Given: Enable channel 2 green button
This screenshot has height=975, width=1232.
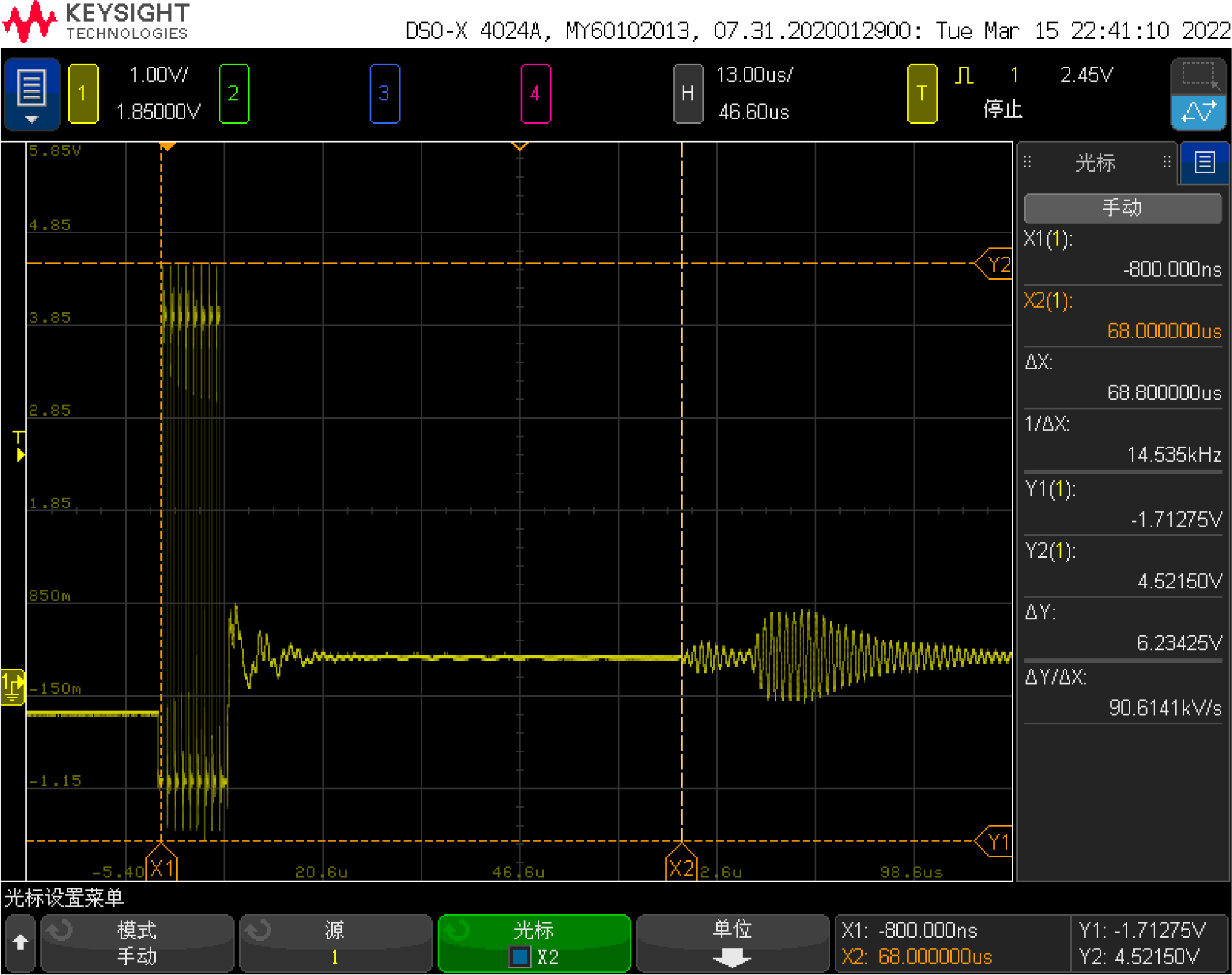Looking at the screenshot, I should 233,94.
